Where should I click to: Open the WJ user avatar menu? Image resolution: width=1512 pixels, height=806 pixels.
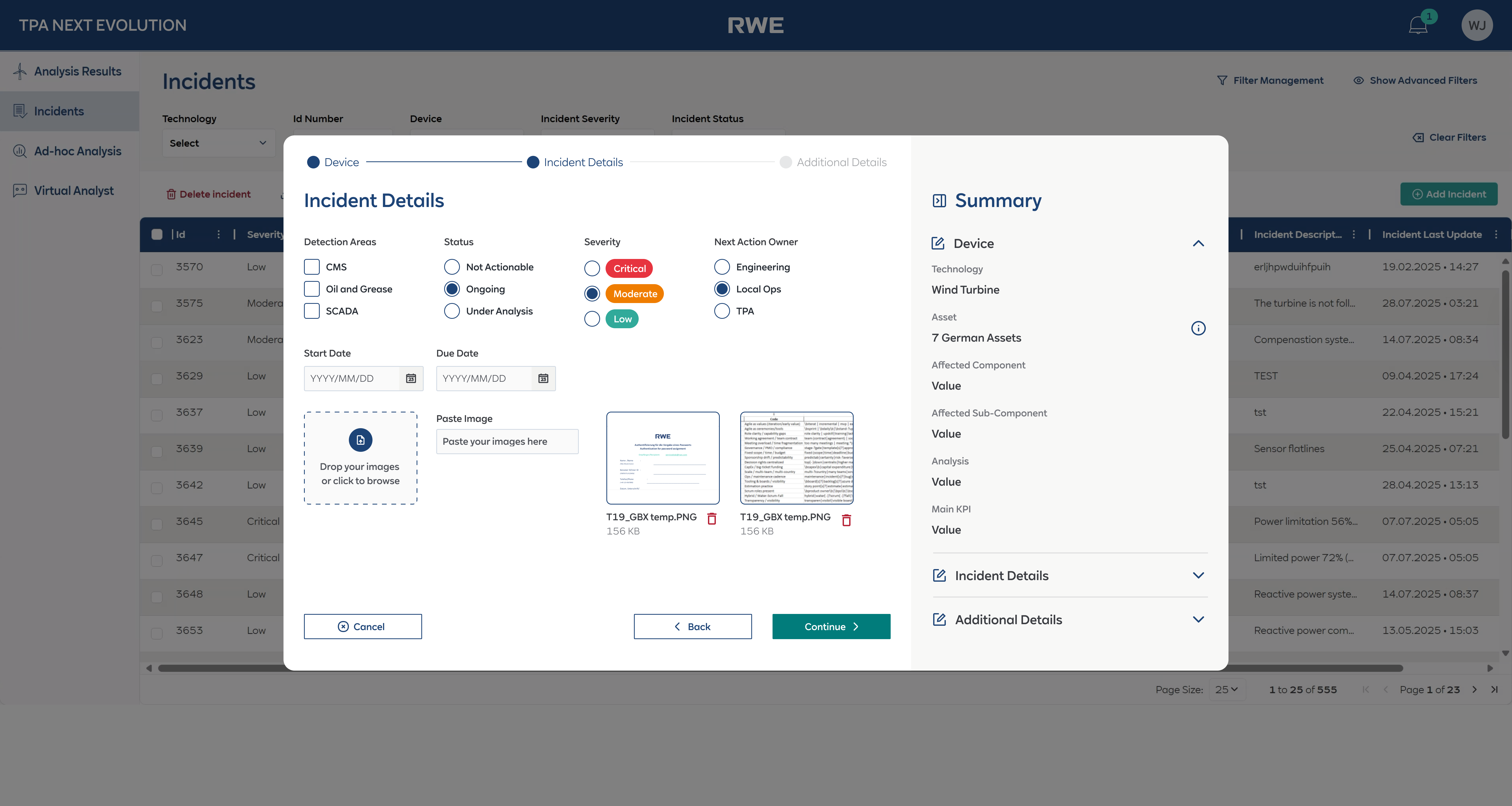coord(1476,25)
